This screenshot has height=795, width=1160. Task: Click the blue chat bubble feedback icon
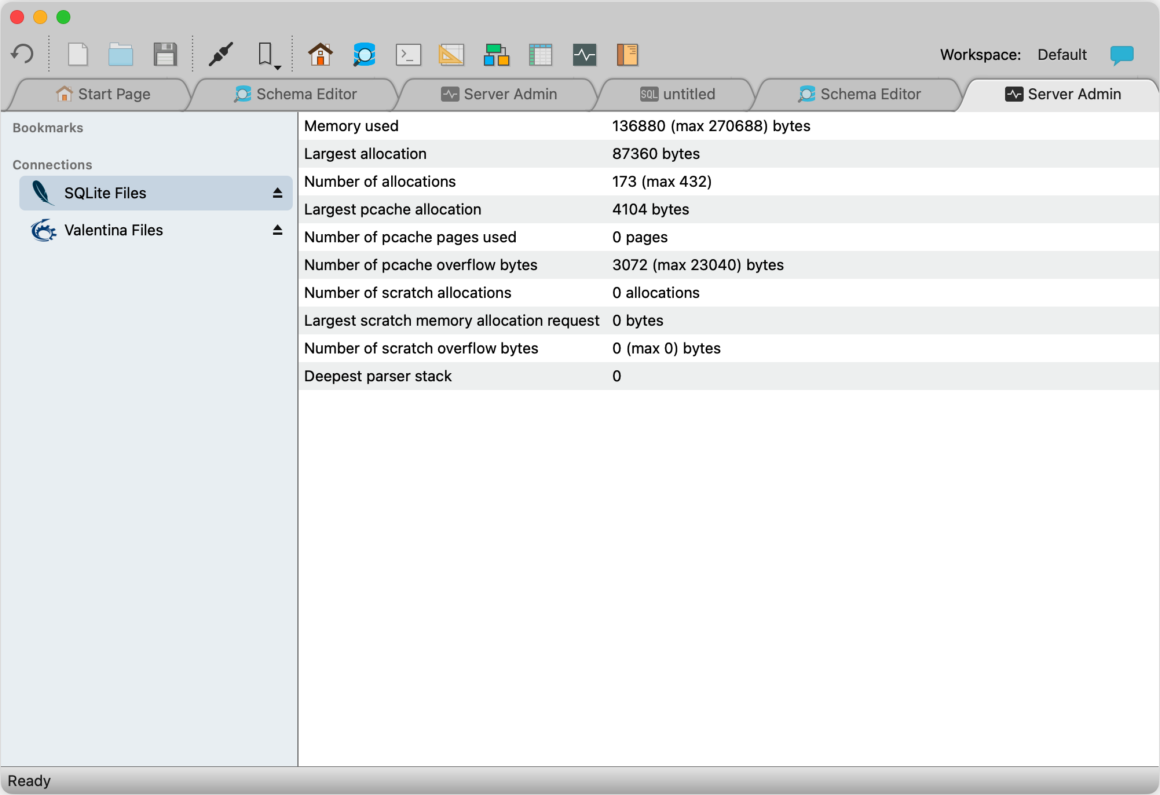(x=1122, y=55)
